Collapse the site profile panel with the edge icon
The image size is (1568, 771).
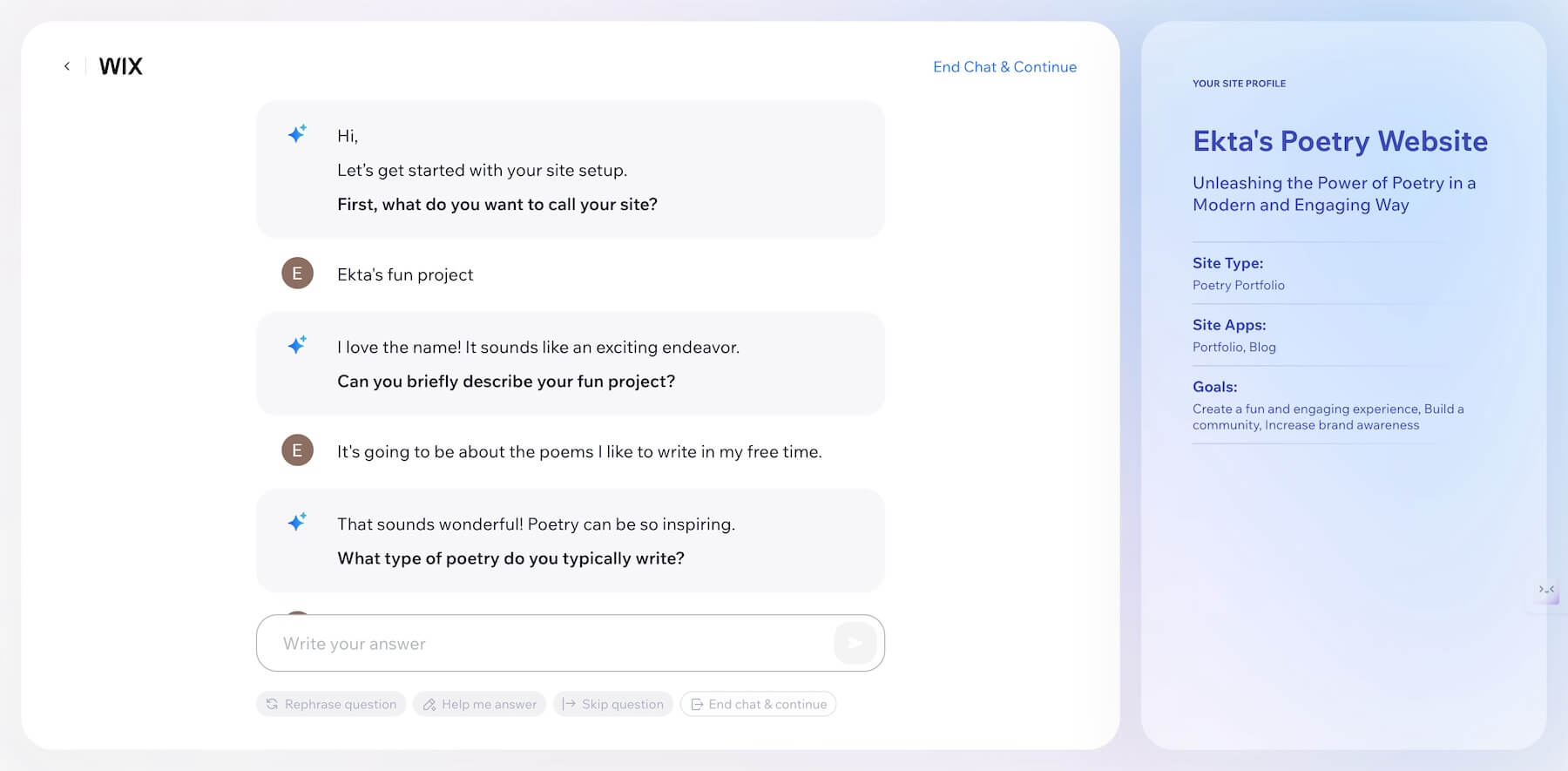1546,590
